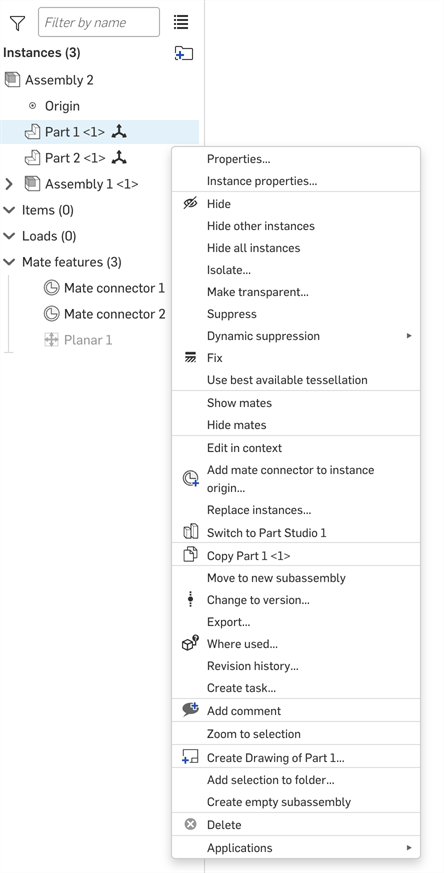
Task: Click the Filter by name field
Action: click(x=99, y=22)
